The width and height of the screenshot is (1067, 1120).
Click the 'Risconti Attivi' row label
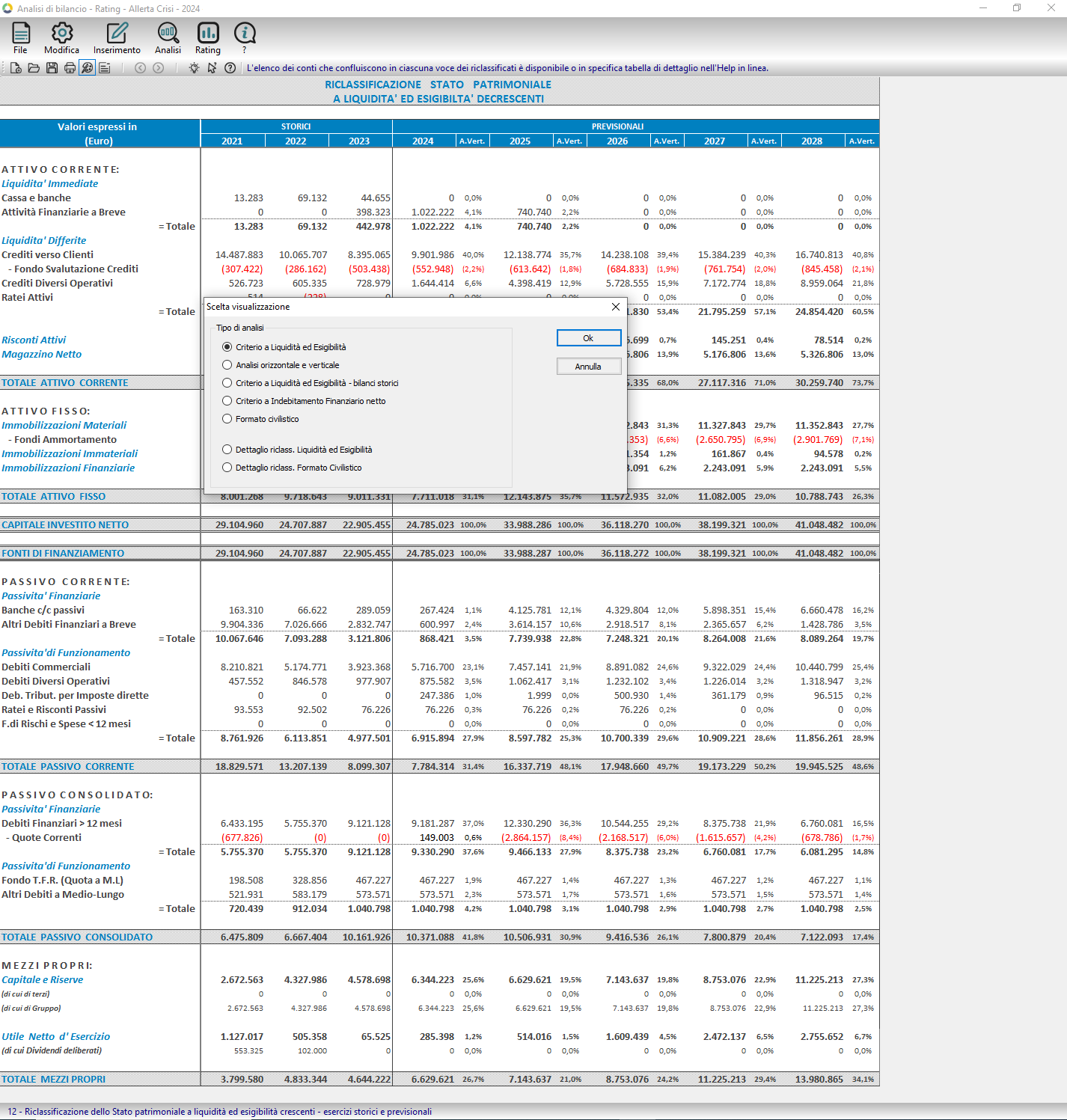[x=34, y=340]
